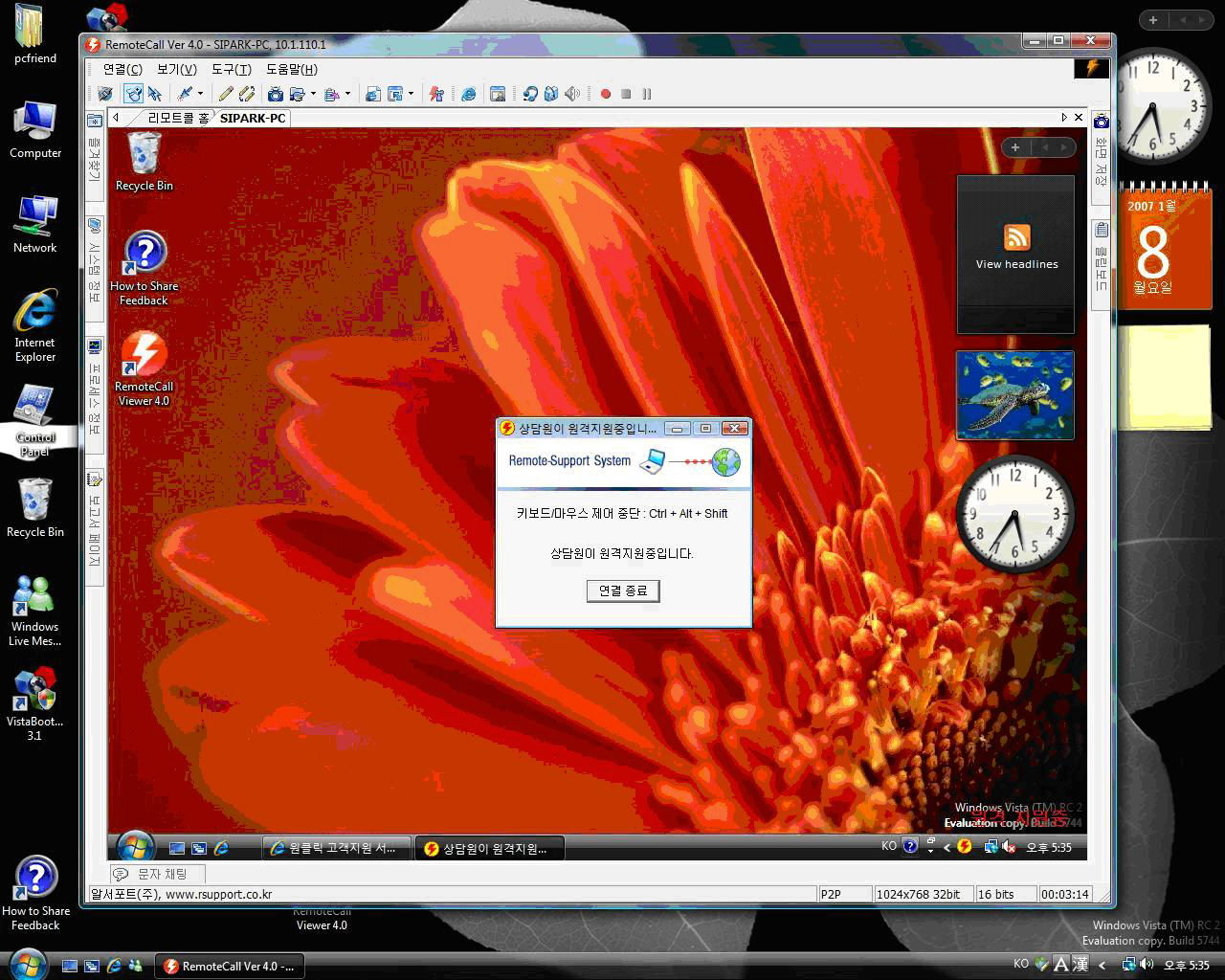Click the camera screen capture icon
This screenshot has width=1225, height=980.
[276, 94]
